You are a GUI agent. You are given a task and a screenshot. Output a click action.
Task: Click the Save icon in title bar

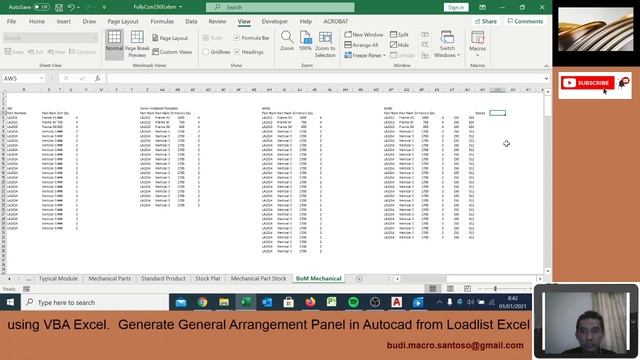click(59, 7)
